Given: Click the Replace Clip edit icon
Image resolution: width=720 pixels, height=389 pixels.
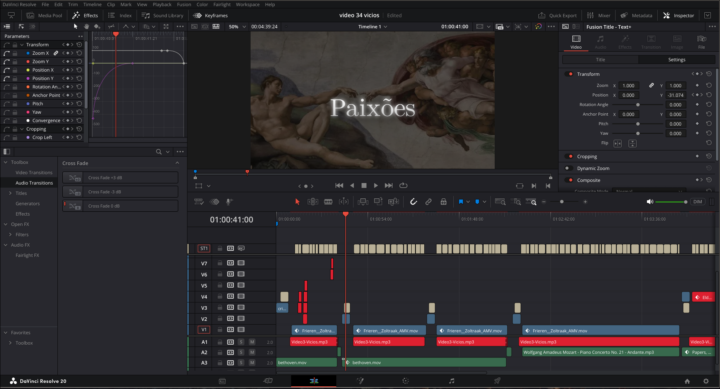Looking at the screenshot, I should click(394, 202).
